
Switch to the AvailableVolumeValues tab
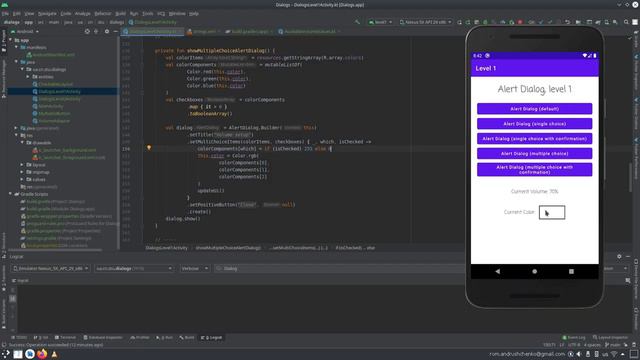(309, 31)
